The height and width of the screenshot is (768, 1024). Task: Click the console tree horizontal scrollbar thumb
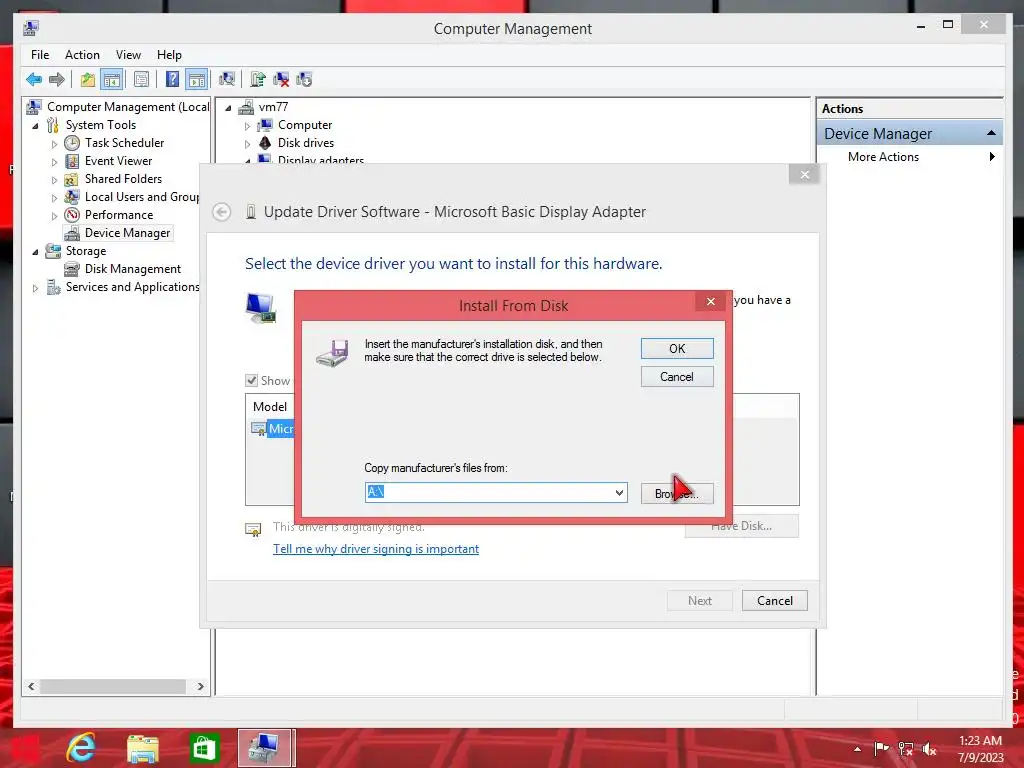[113, 687]
